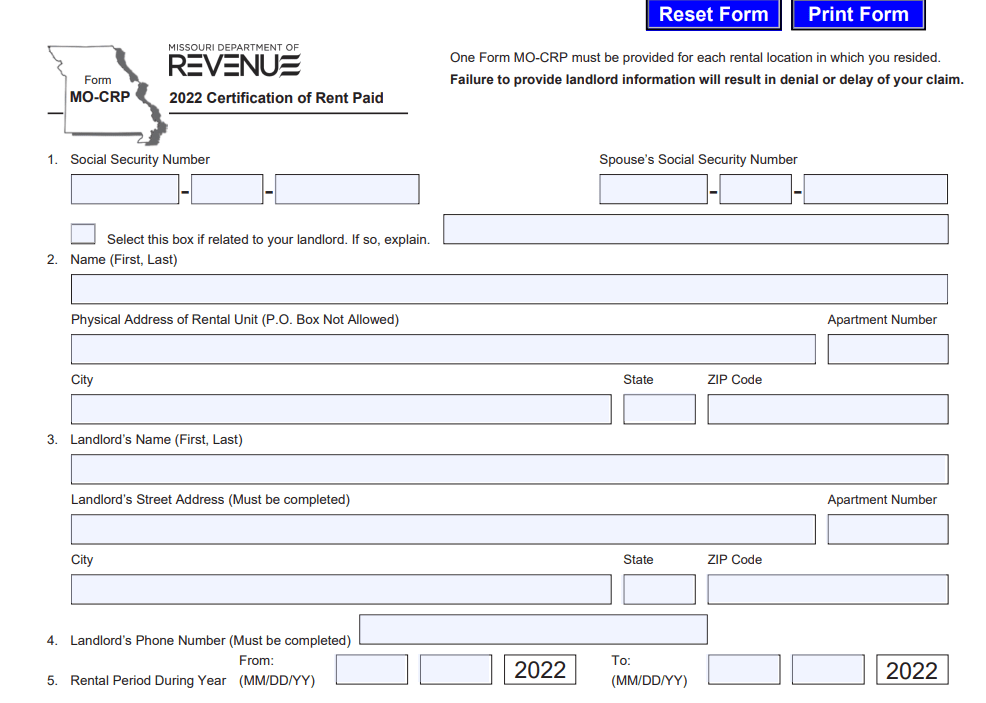The width and height of the screenshot is (986, 703).
Task: Click the From year 2022 field
Action: pos(540,670)
